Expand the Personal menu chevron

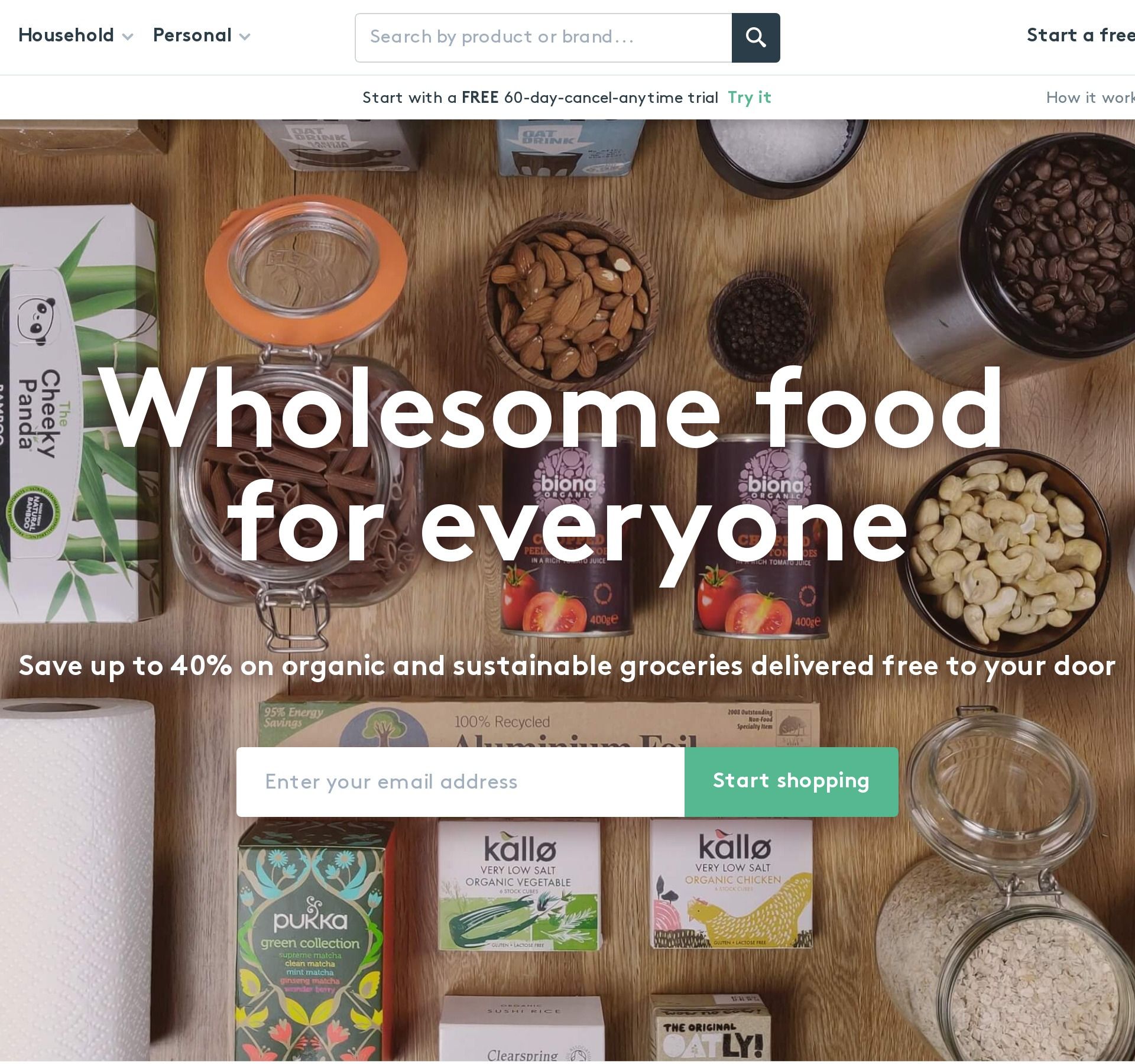pyautogui.click(x=245, y=37)
